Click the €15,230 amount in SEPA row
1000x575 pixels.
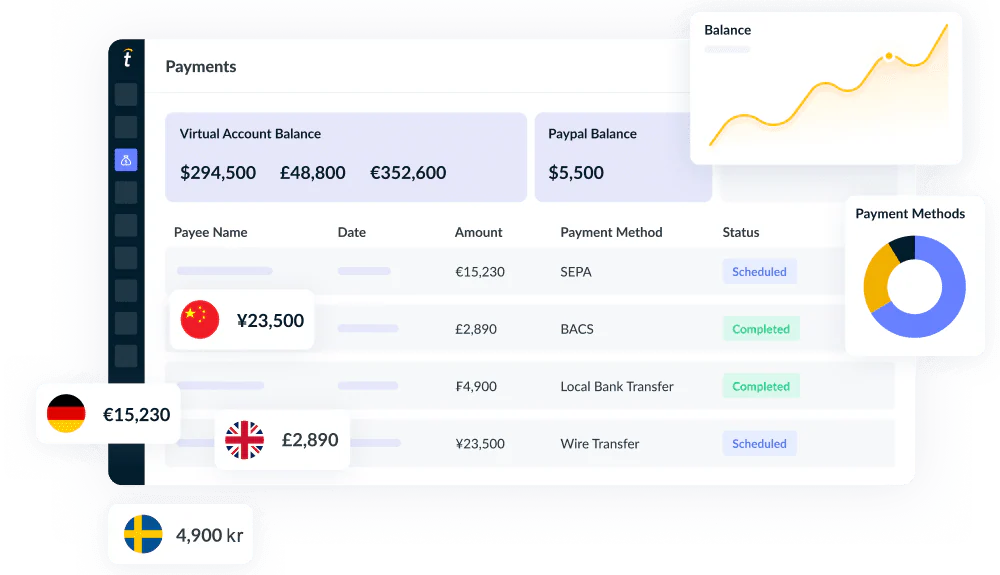(x=480, y=272)
